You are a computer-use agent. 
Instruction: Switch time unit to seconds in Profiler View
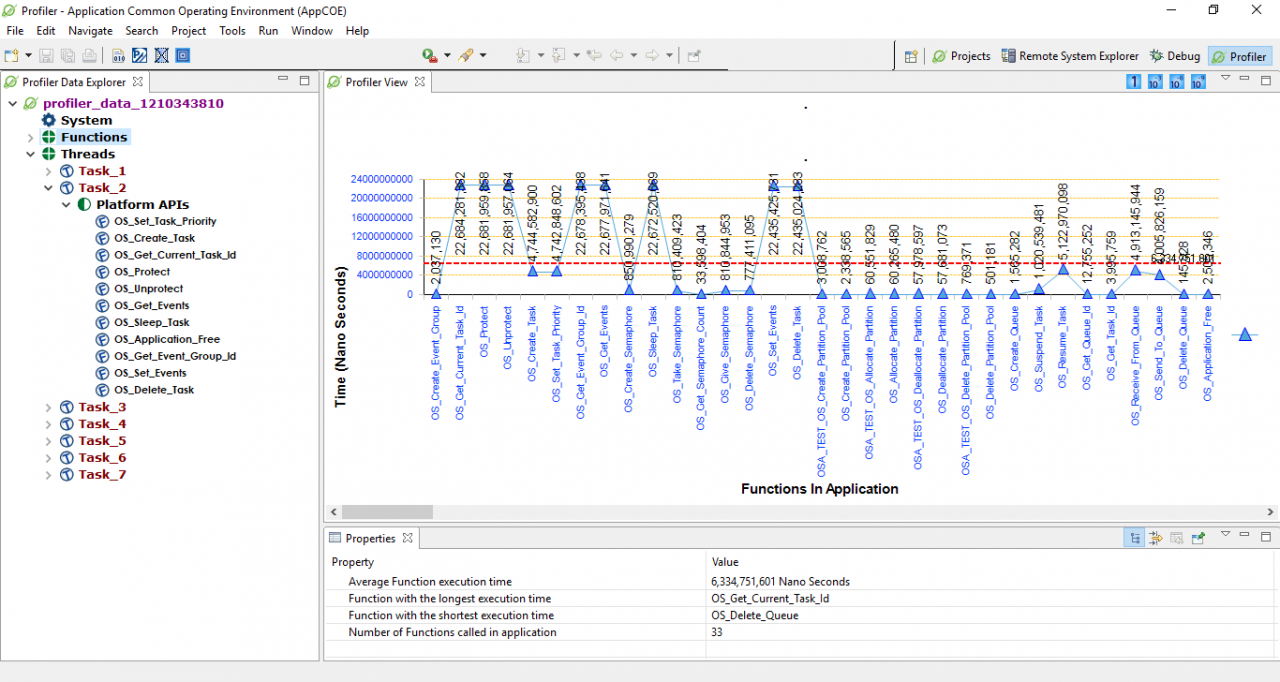(x=1133, y=81)
